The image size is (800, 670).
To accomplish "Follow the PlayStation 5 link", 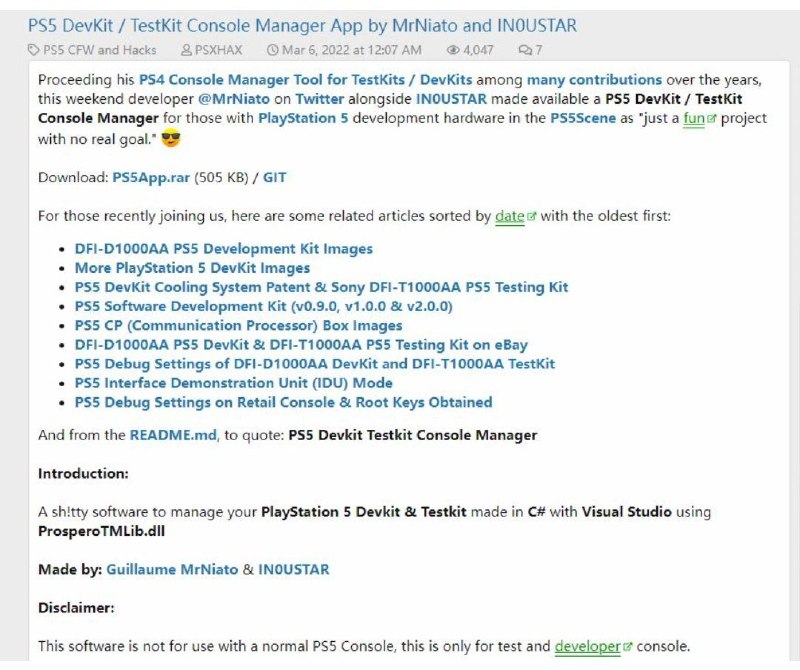I will click(x=303, y=118).
